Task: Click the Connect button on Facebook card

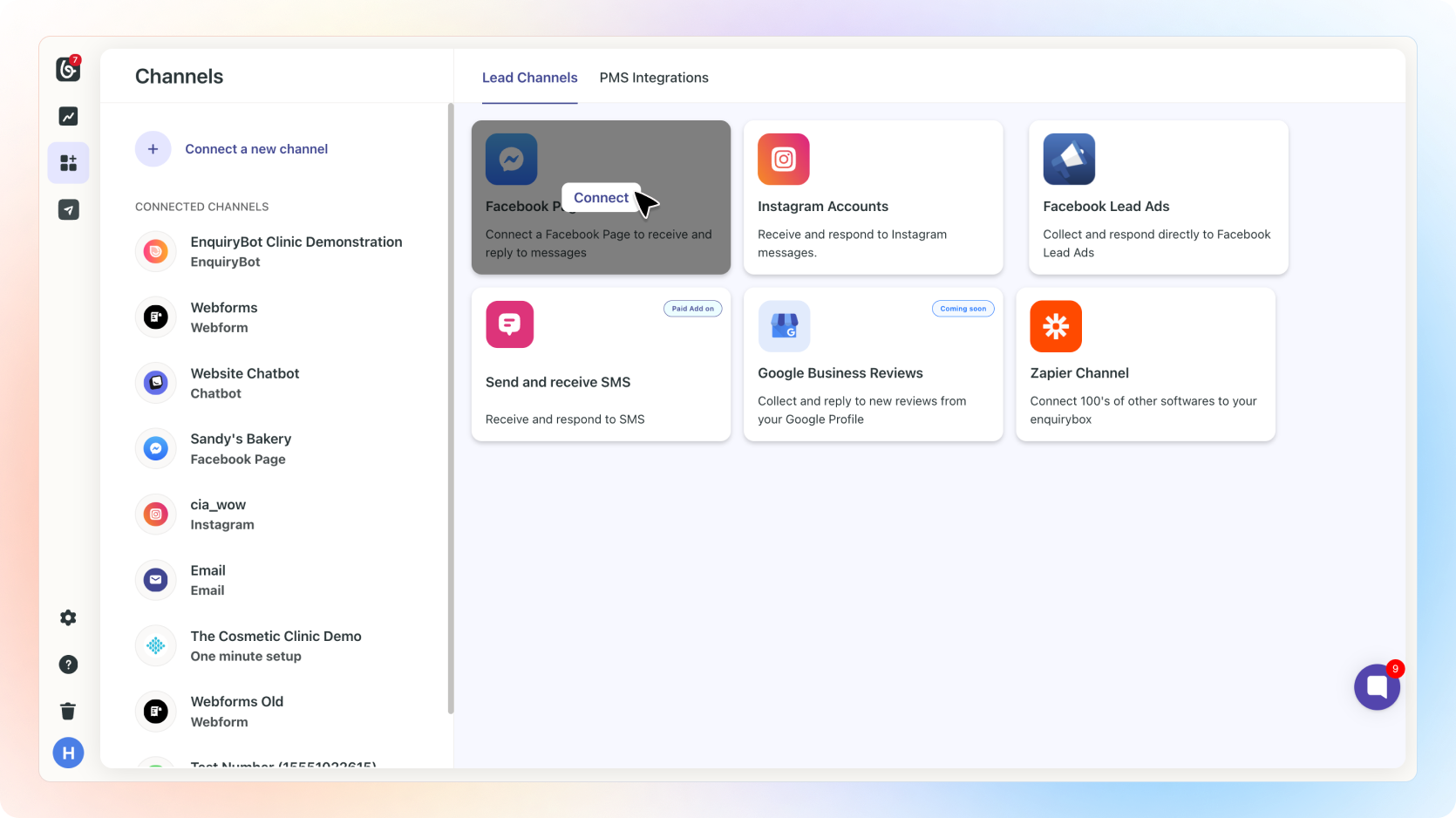Action: (x=601, y=198)
